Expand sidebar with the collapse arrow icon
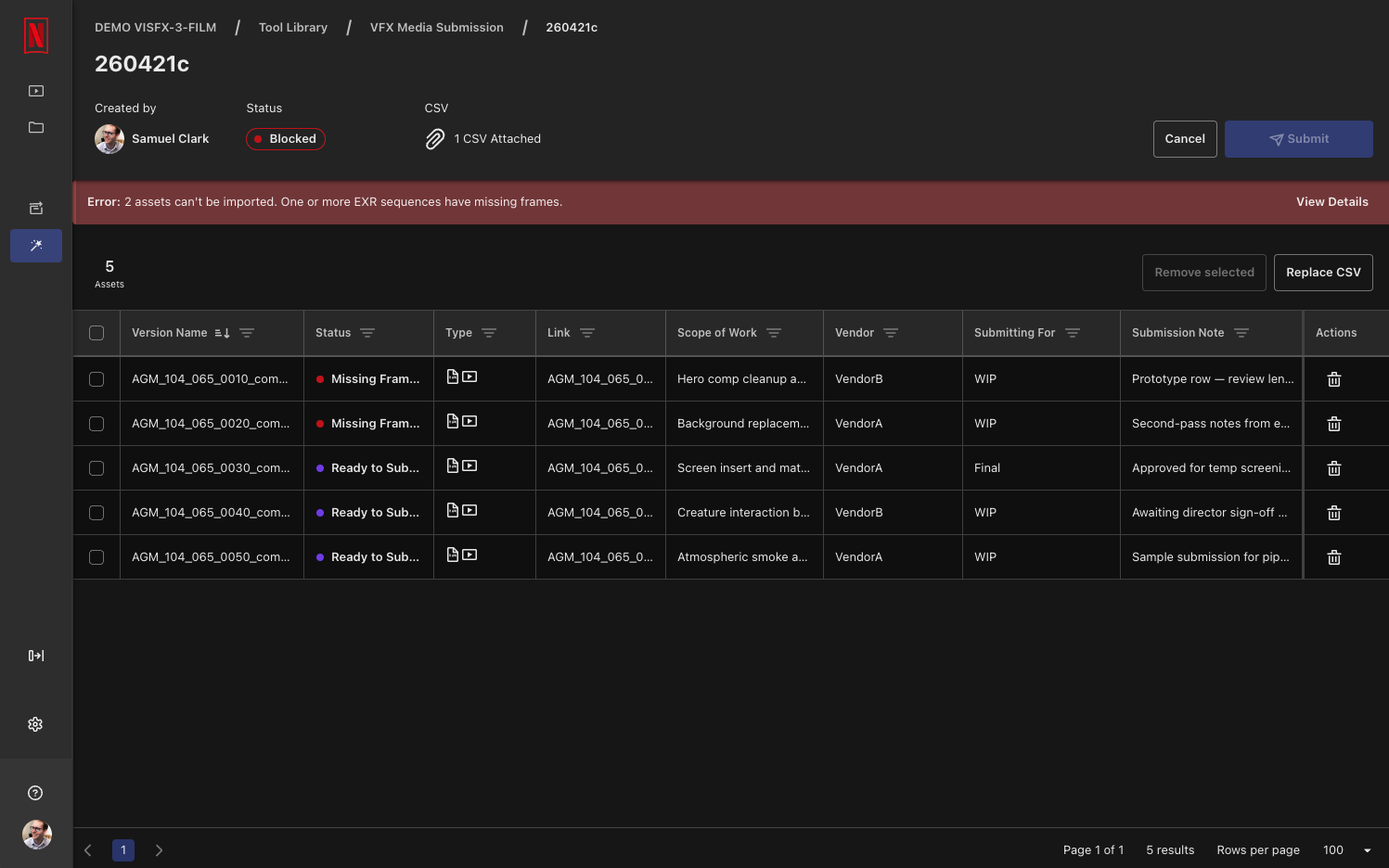The height and width of the screenshot is (868, 1389). click(36, 656)
